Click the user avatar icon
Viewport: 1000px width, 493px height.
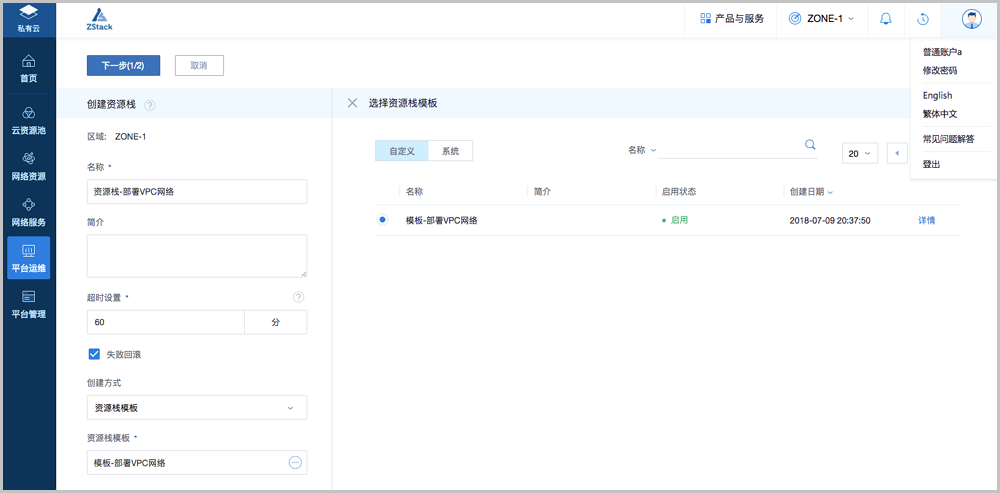[971, 19]
